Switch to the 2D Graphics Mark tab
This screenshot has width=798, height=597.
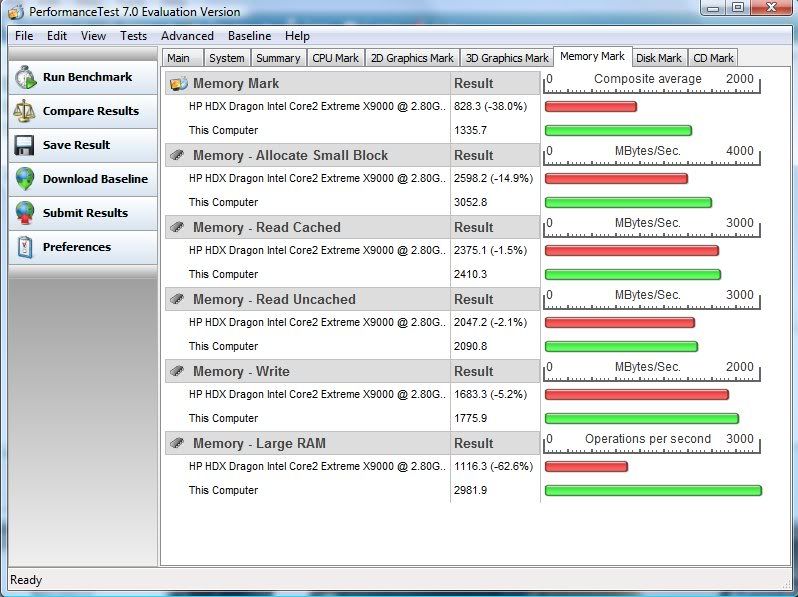coord(412,58)
